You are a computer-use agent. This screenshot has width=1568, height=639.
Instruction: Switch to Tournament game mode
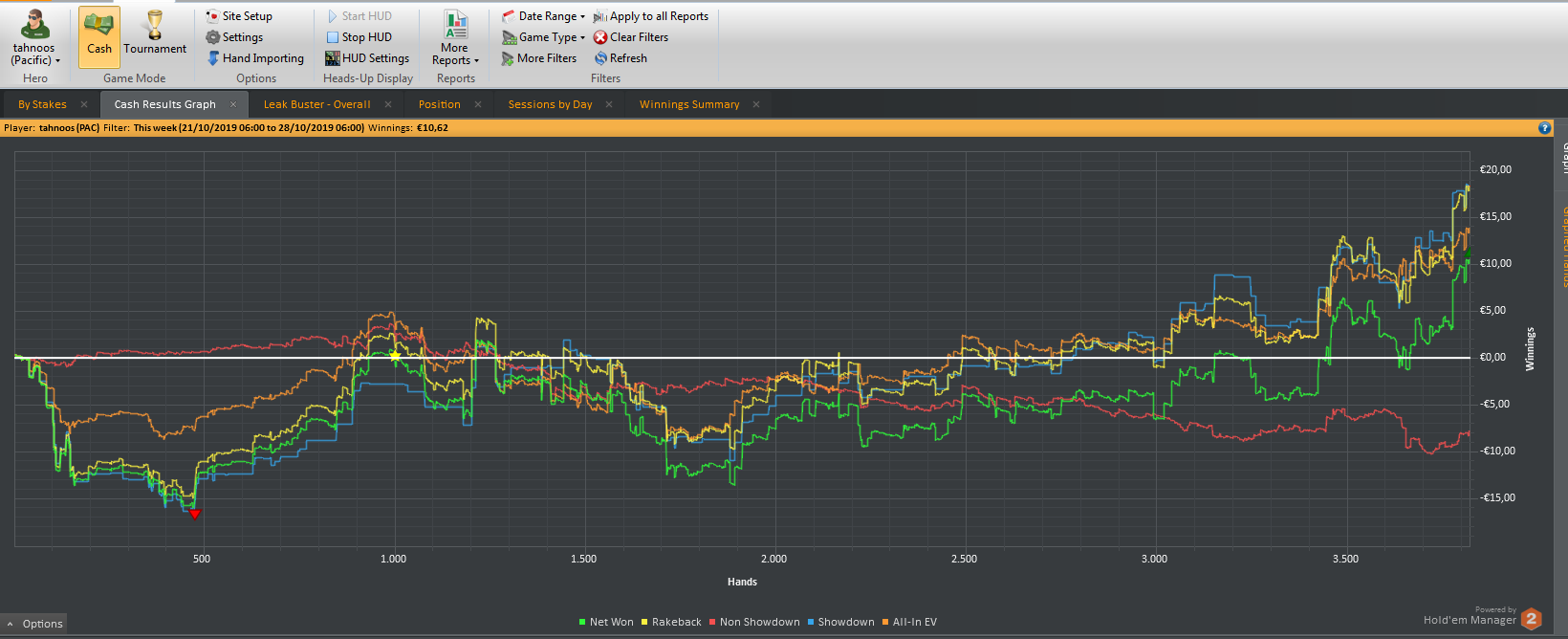coord(155,36)
